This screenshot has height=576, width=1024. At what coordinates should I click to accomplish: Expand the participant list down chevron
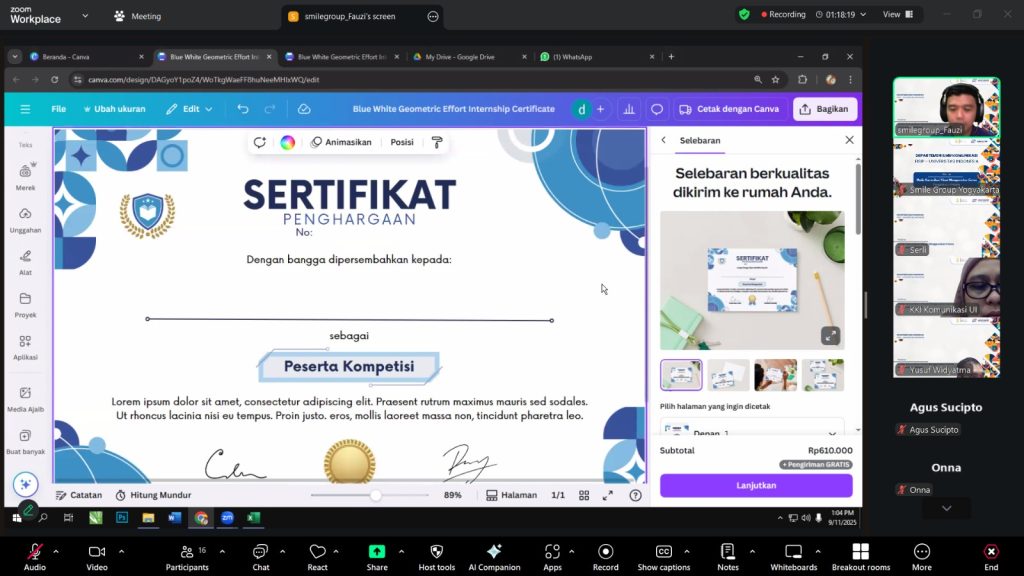(x=946, y=509)
